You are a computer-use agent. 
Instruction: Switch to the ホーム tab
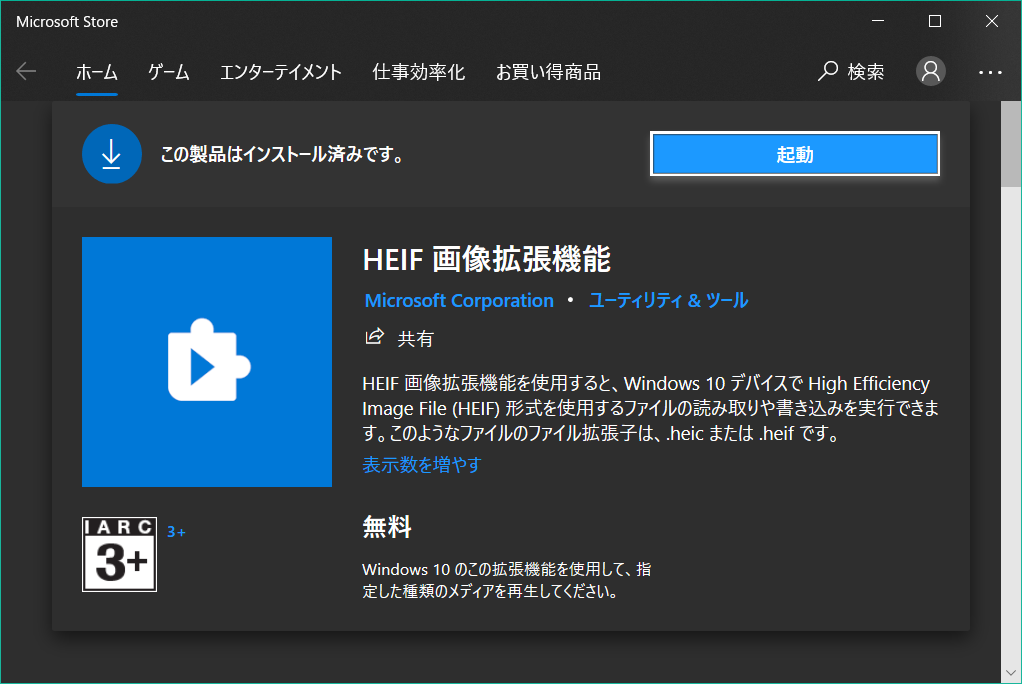click(x=96, y=72)
